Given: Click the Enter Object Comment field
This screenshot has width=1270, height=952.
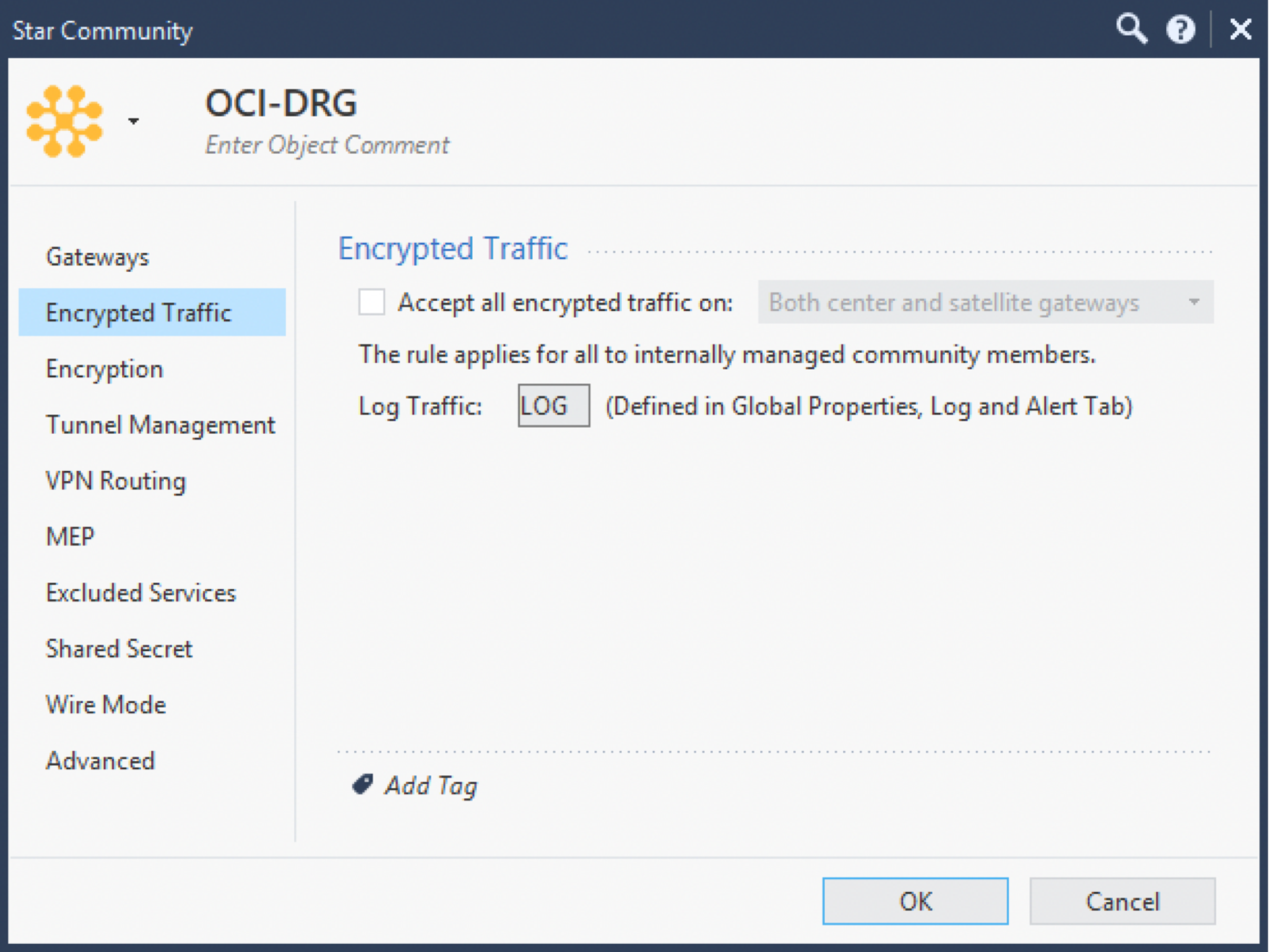Looking at the screenshot, I should [327, 145].
